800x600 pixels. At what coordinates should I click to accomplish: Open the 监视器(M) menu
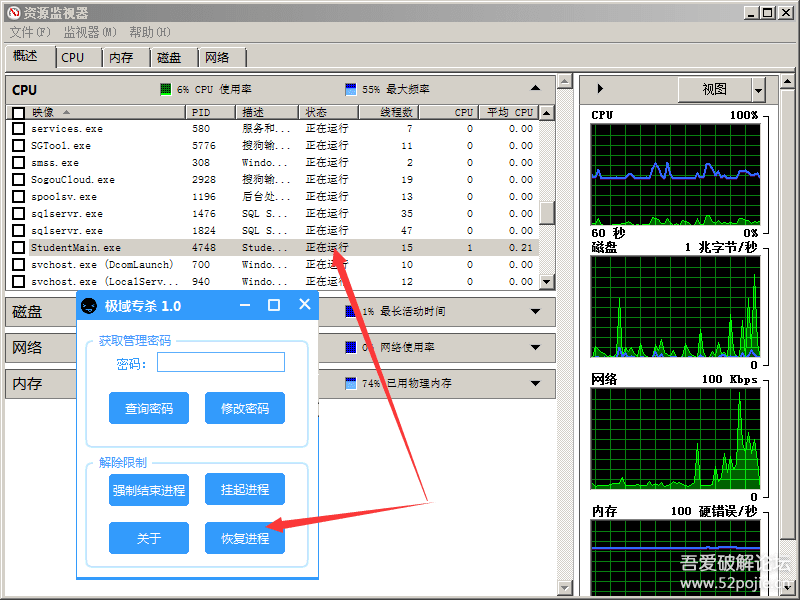click(90, 33)
